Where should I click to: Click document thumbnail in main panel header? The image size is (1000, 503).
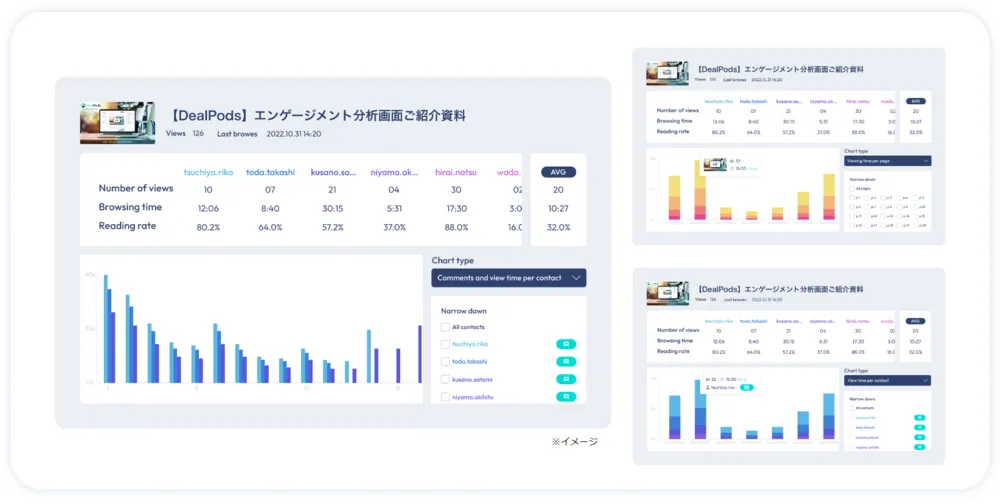117,123
